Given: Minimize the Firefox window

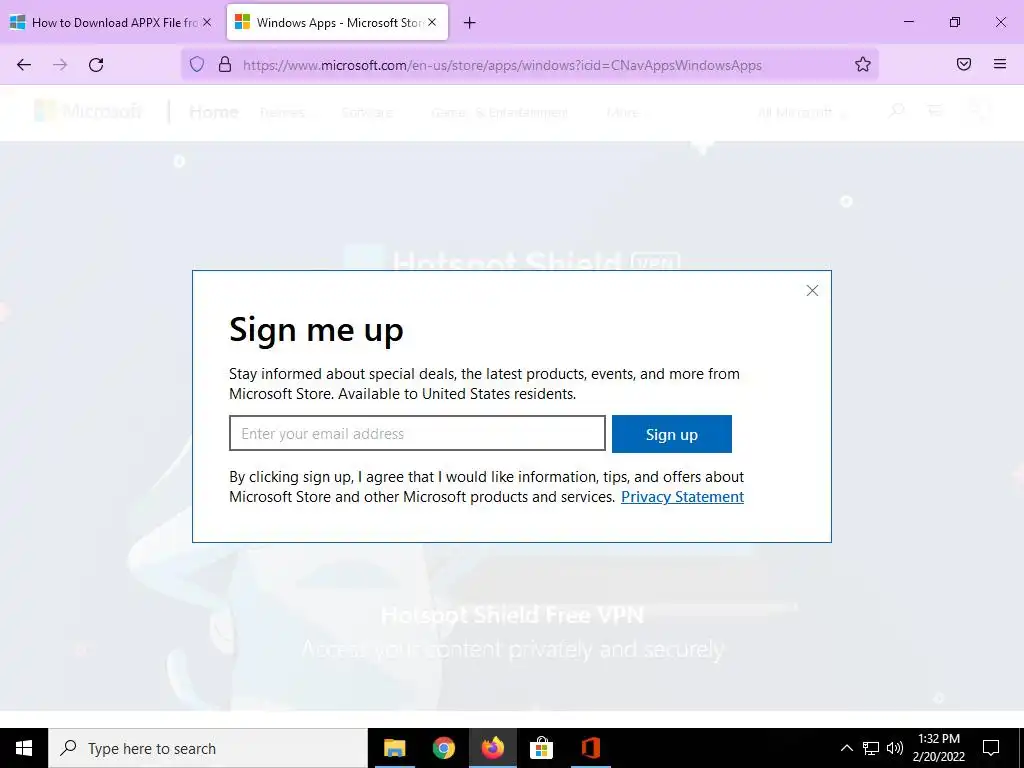Looking at the screenshot, I should click(908, 22).
